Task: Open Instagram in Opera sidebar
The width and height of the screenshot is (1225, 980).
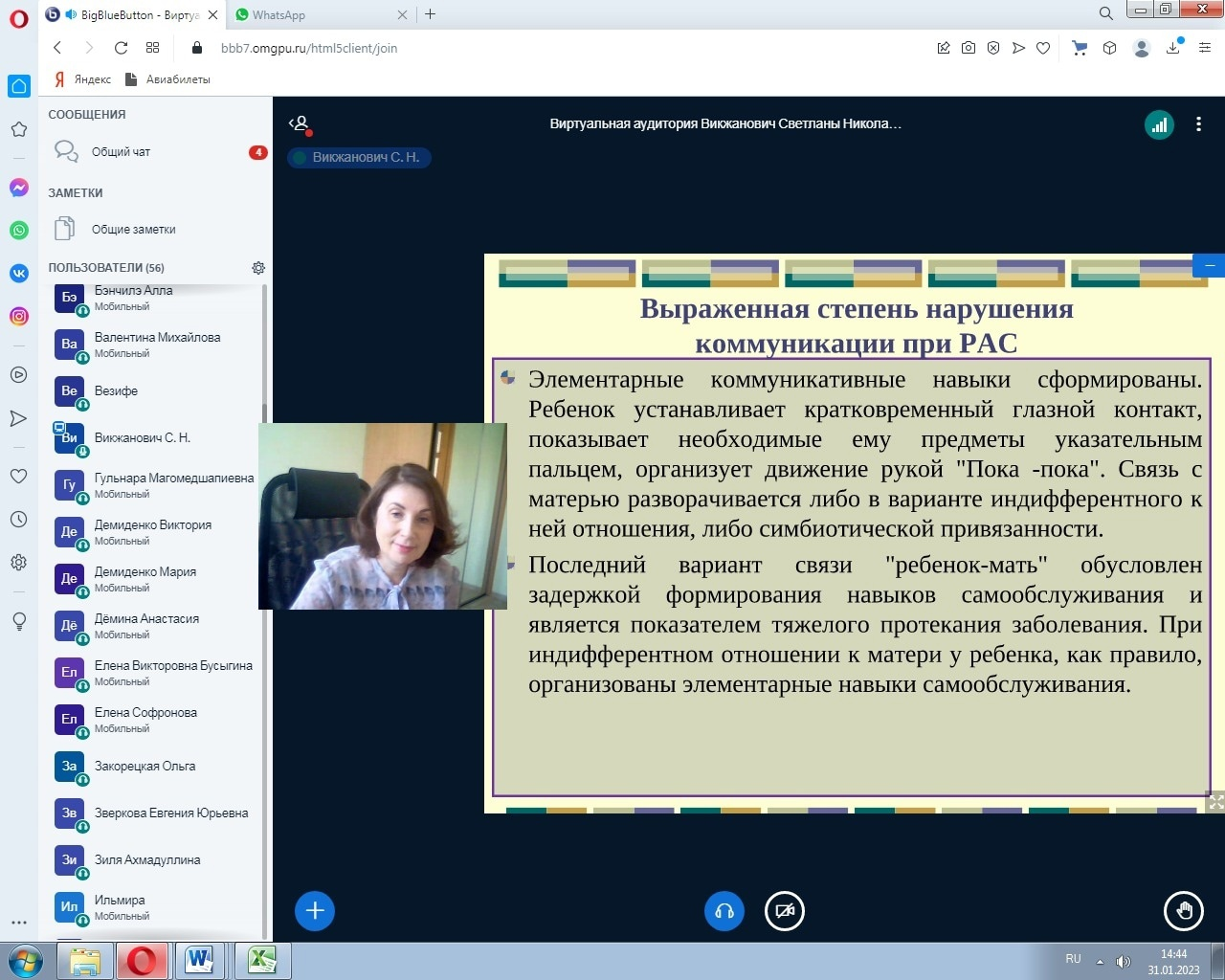Action: point(18,316)
